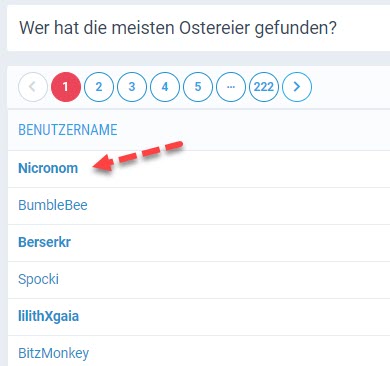390x366 pixels.
Task: Open BumbleBee's user profile
Action: coord(53,205)
